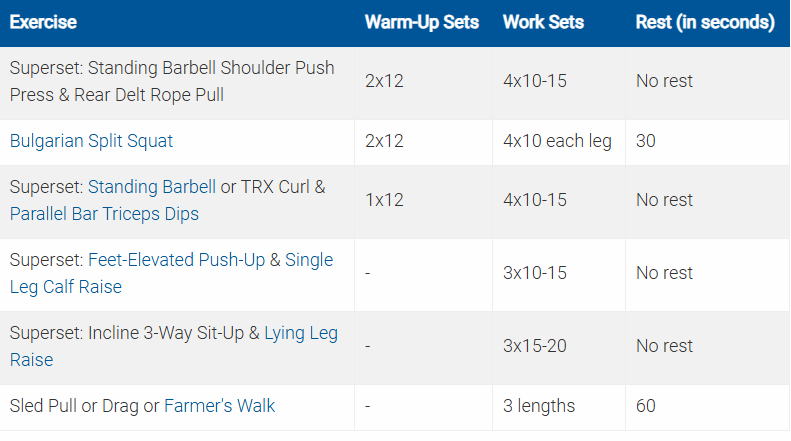The width and height of the screenshot is (791, 441).
Task: Open the Lying Leg Raise link
Action: [x=300, y=333]
